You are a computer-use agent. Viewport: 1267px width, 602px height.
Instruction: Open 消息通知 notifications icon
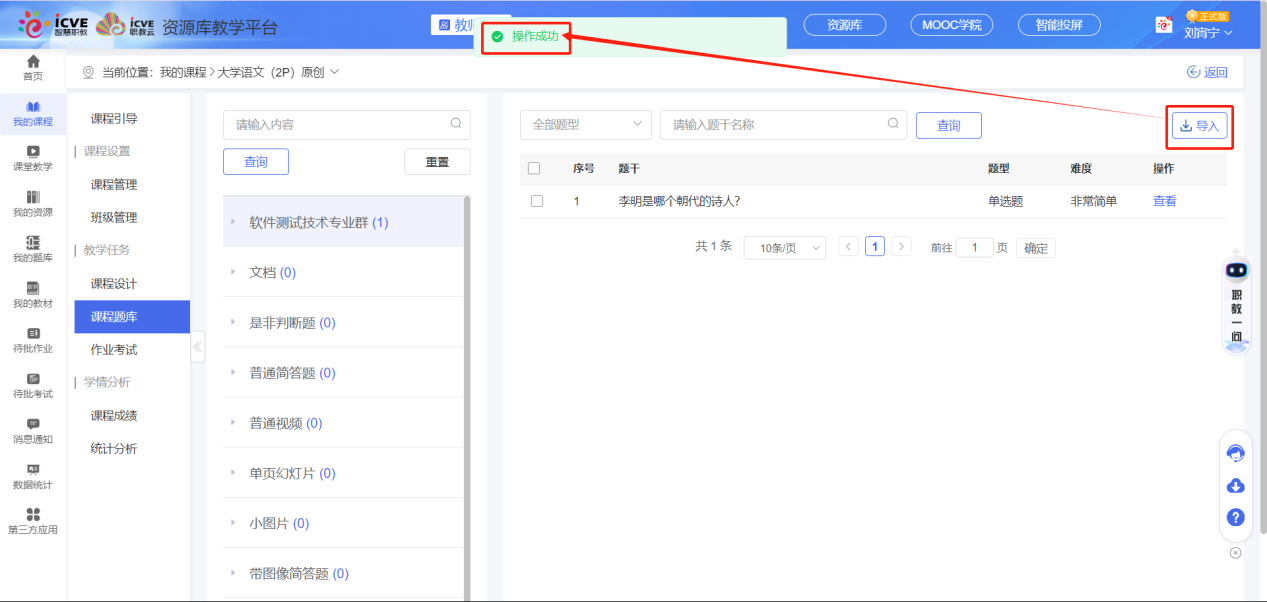click(33, 430)
